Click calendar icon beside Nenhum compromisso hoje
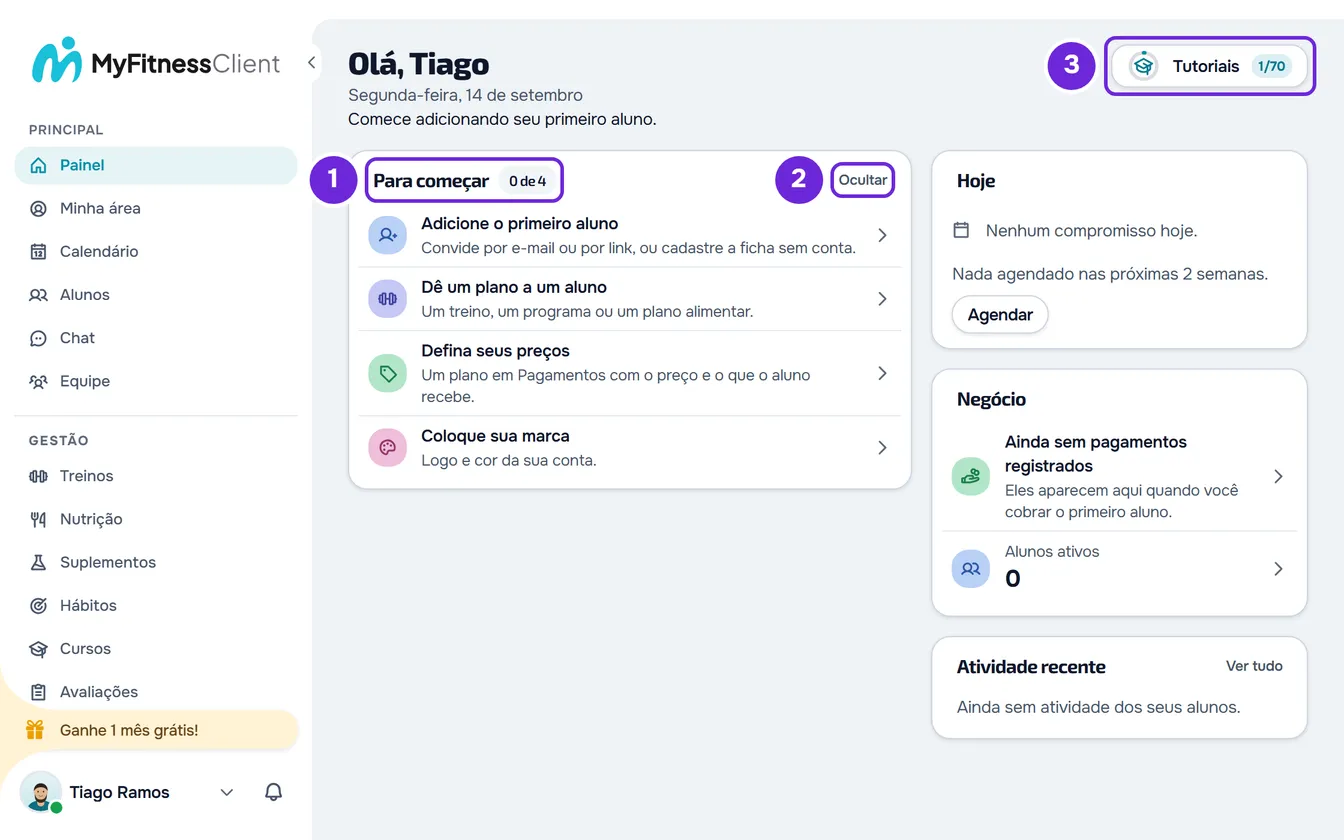1344x840 pixels. click(x=961, y=230)
